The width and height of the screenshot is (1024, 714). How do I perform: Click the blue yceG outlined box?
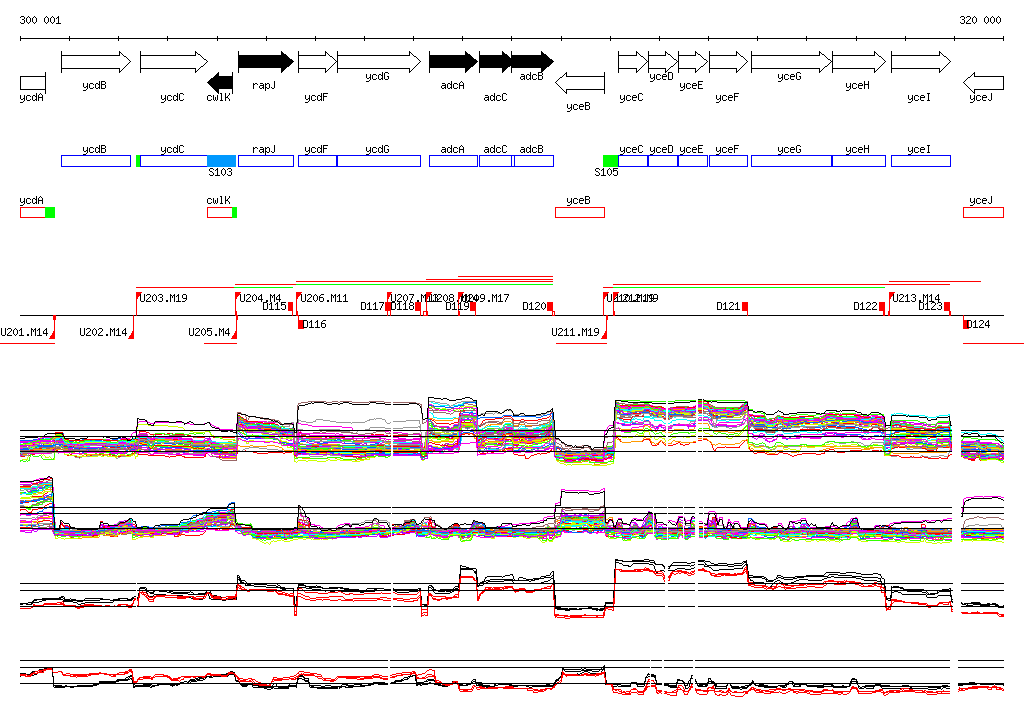pos(792,161)
